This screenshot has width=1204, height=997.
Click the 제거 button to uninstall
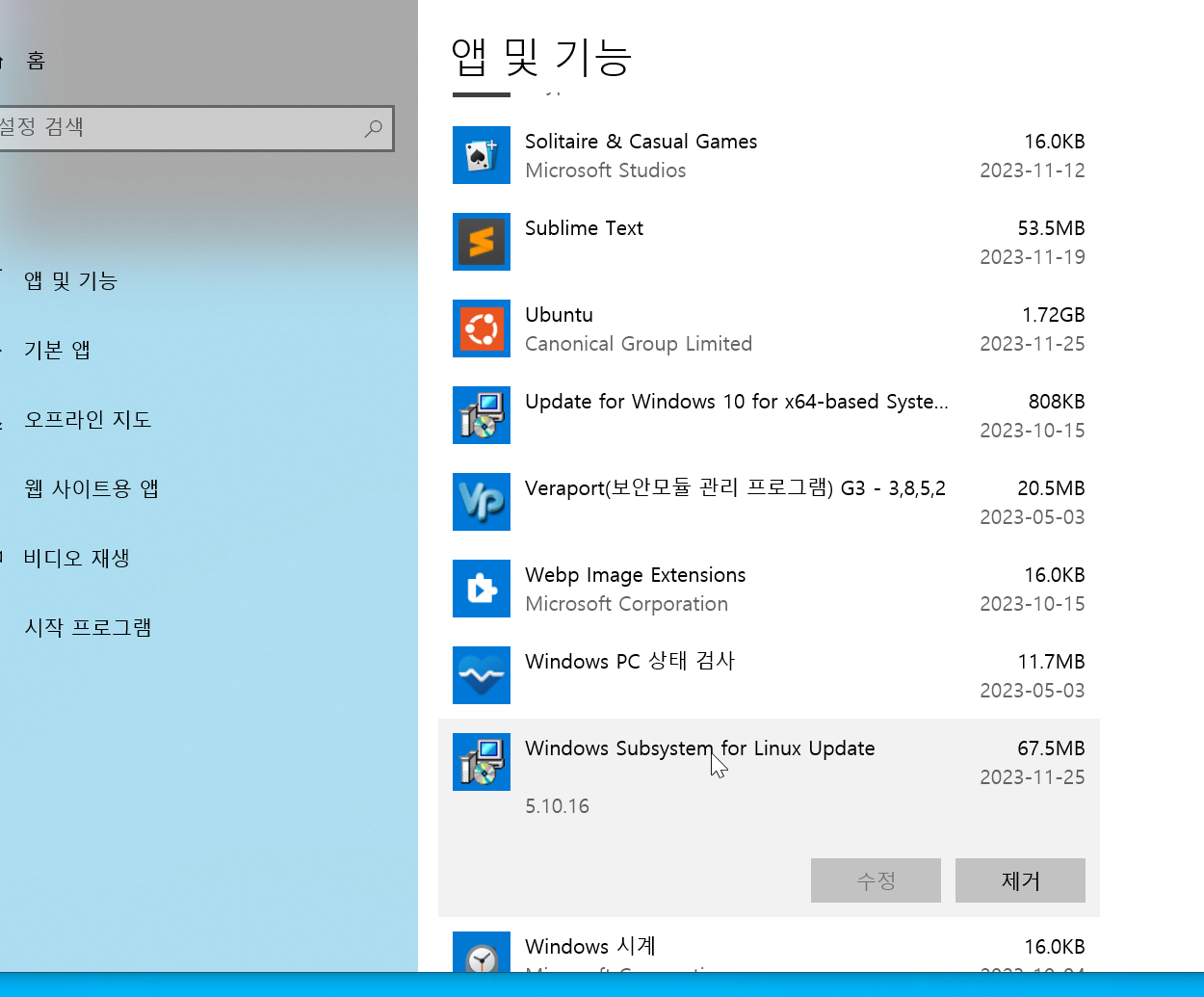coord(1020,880)
